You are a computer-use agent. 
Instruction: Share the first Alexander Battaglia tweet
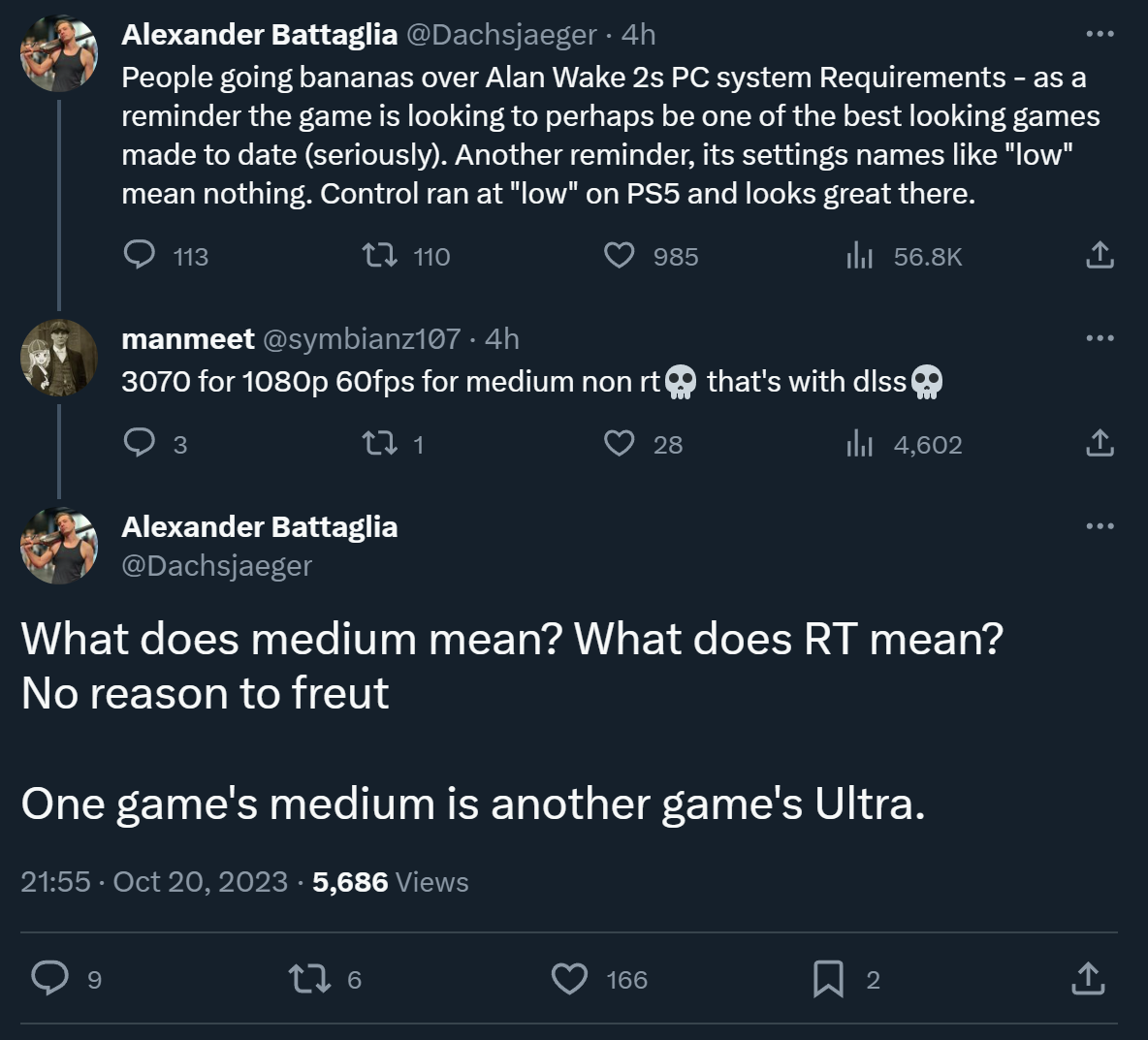pyautogui.click(x=1100, y=256)
